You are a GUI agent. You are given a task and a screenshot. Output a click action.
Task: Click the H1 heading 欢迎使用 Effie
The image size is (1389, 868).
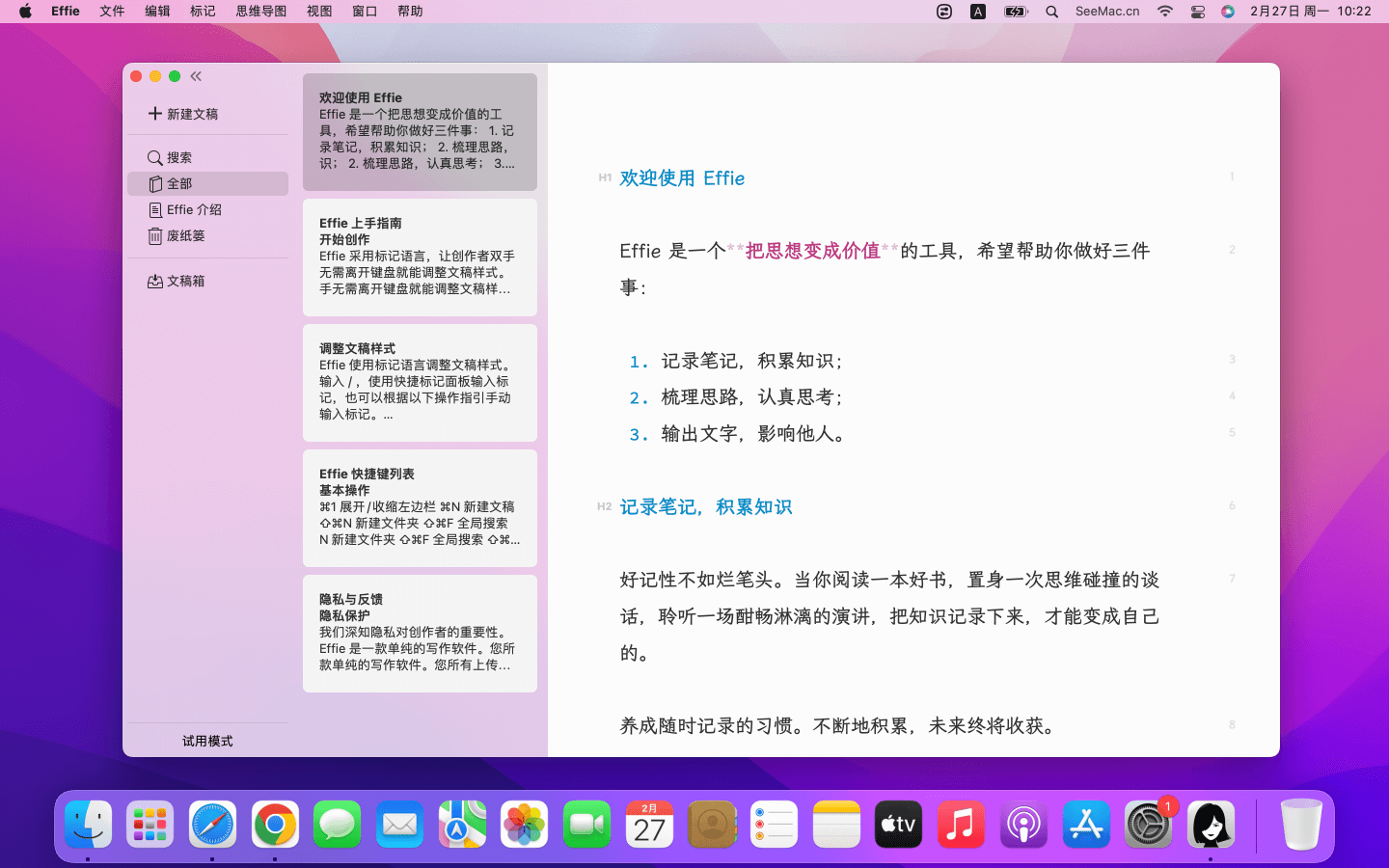(682, 178)
